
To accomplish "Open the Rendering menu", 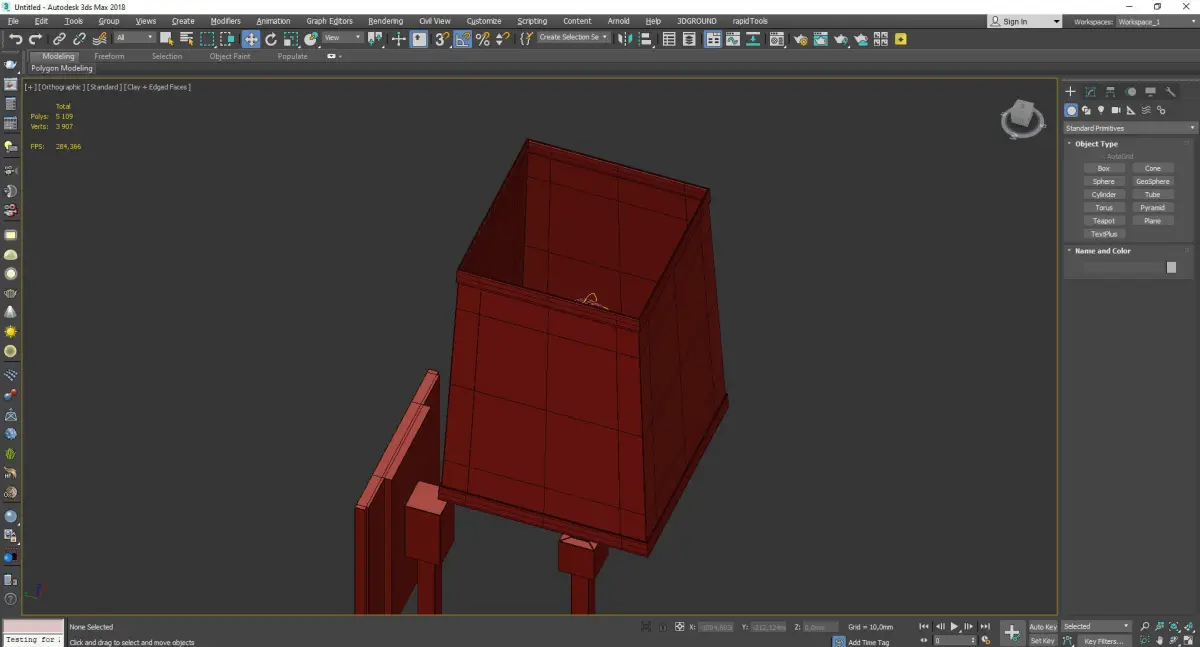I will pos(385,21).
